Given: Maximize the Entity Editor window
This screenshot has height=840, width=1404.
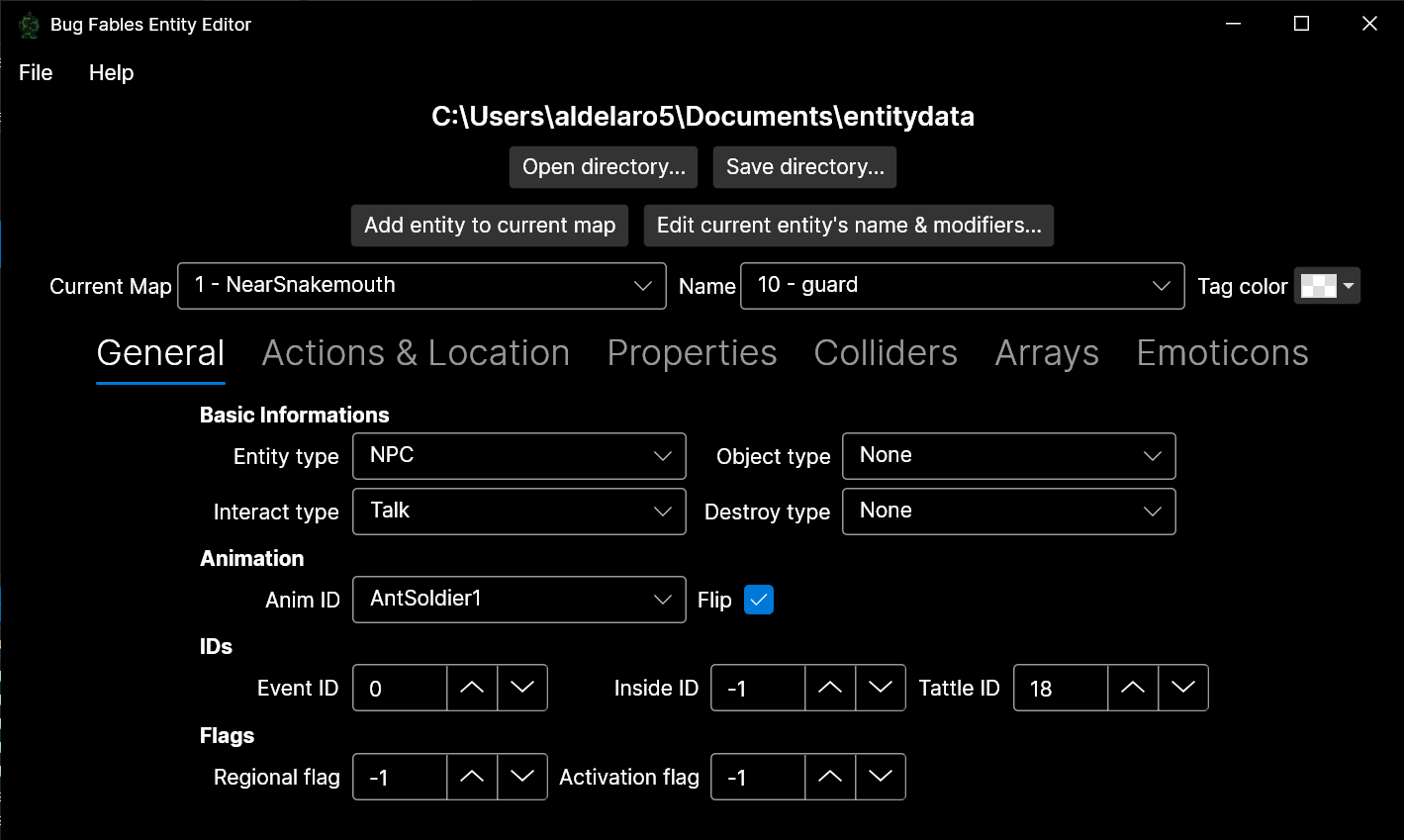Looking at the screenshot, I should tap(1301, 24).
